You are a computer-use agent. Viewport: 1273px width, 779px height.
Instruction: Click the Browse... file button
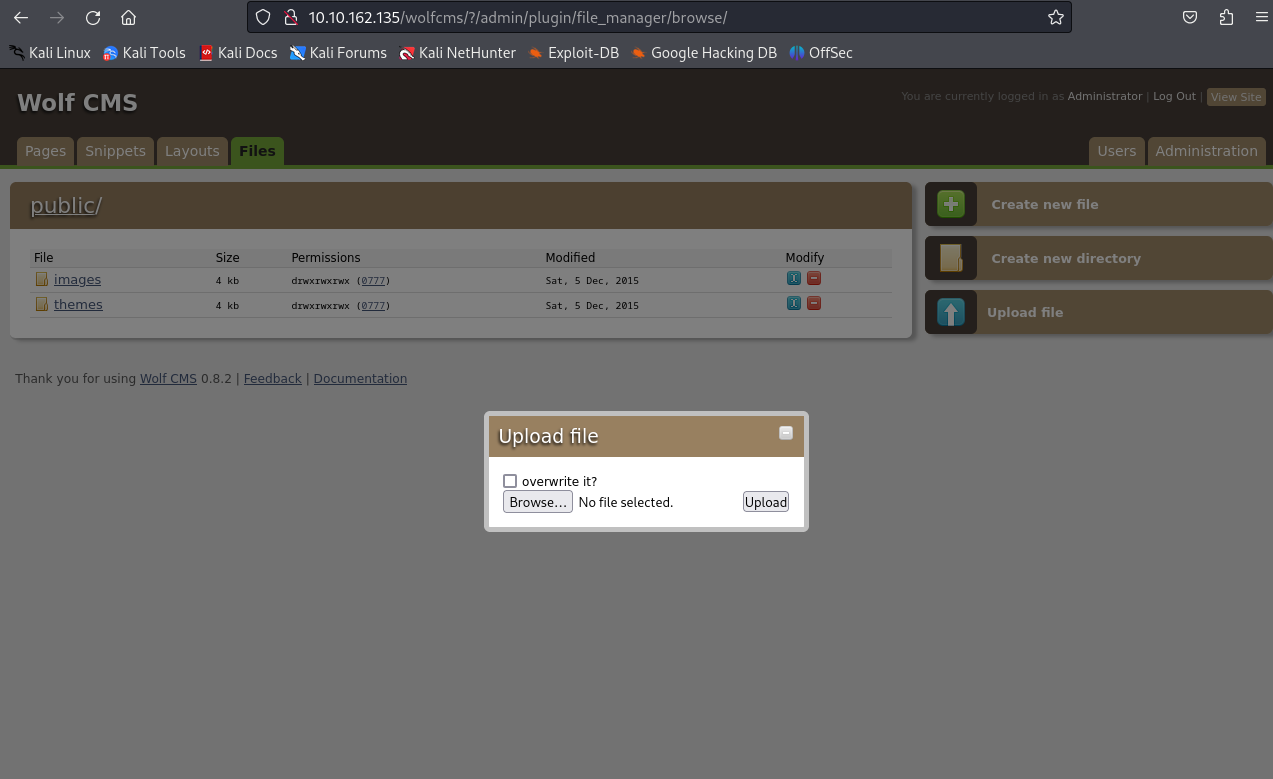(538, 502)
